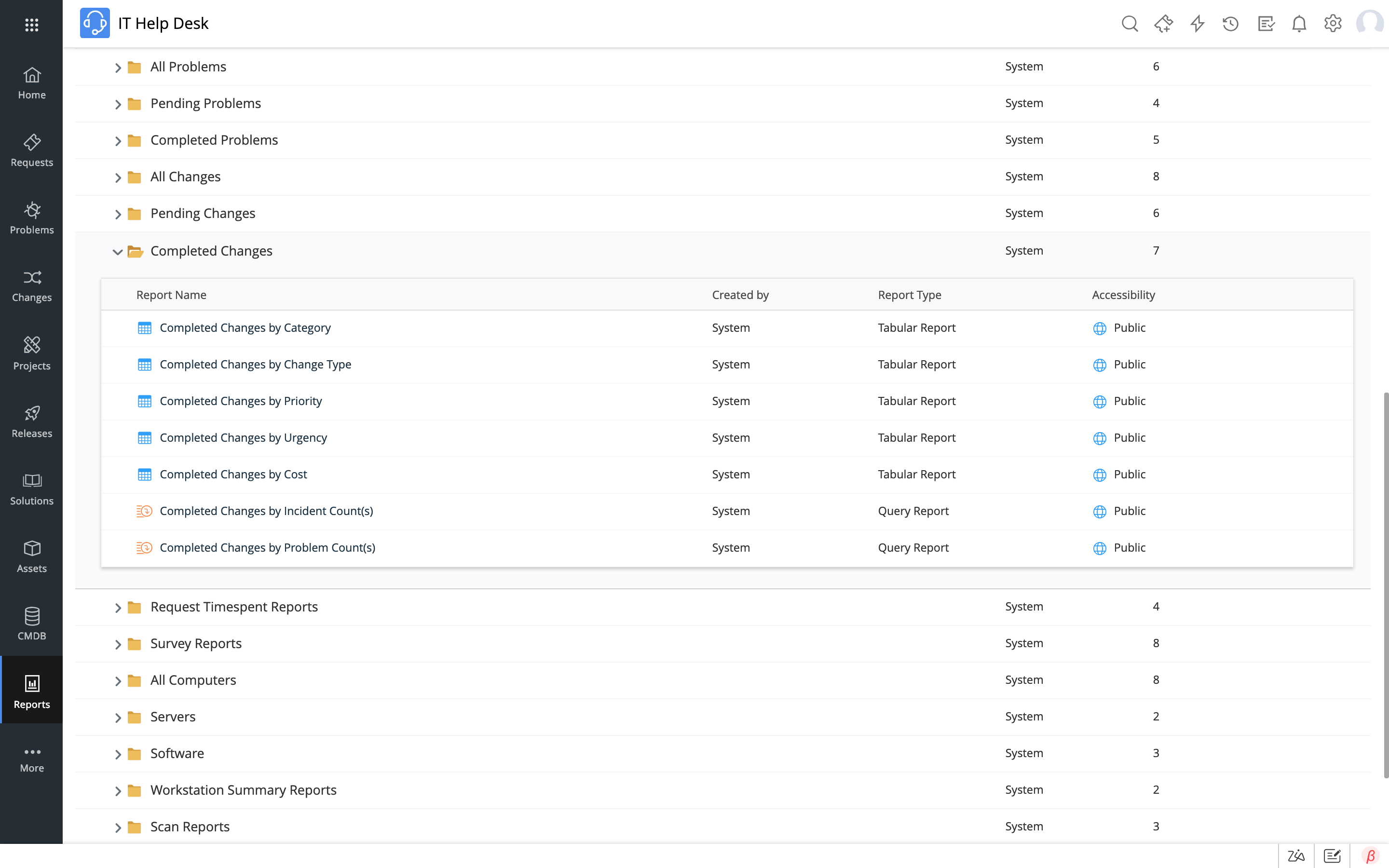
Task: Click the notifications bell icon
Action: click(x=1299, y=22)
